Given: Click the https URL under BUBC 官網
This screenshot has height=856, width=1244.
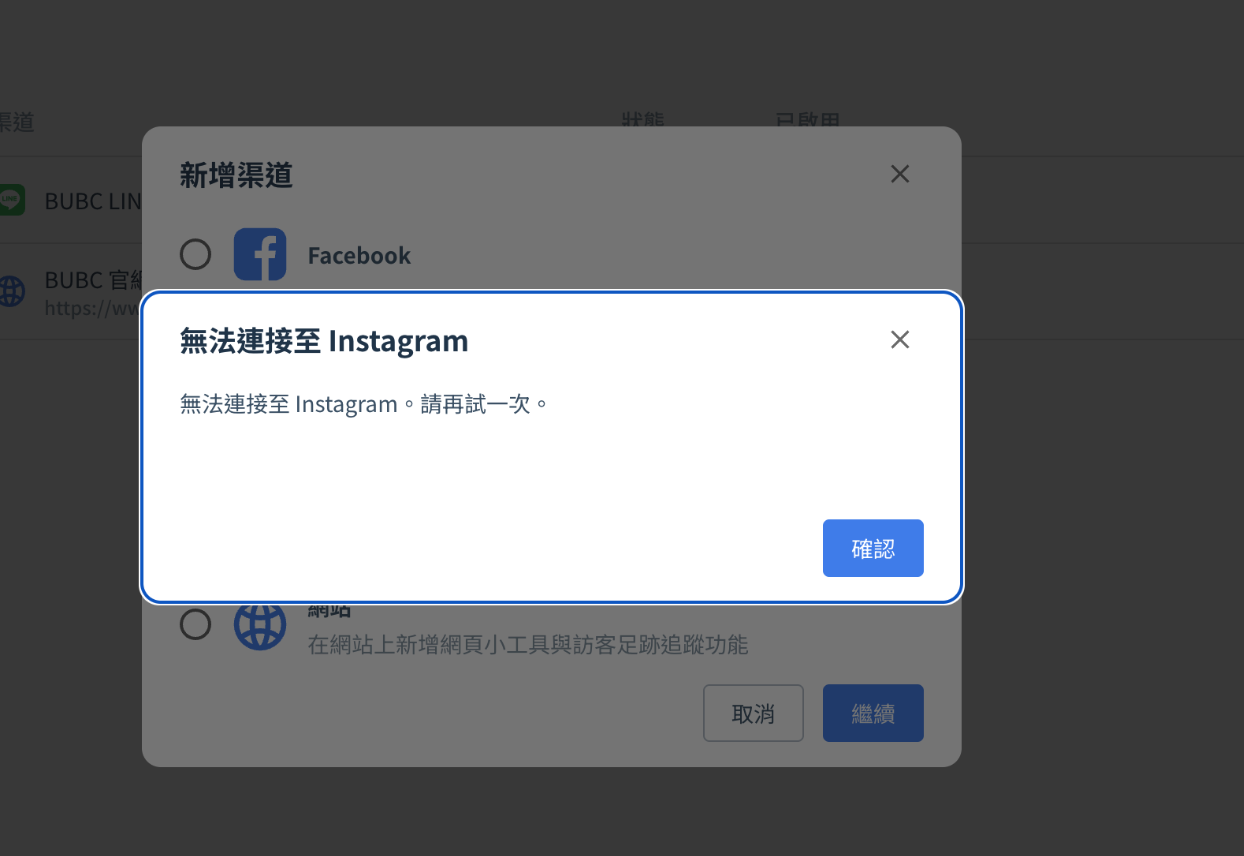Looking at the screenshot, I should click(x=93, y=307).
